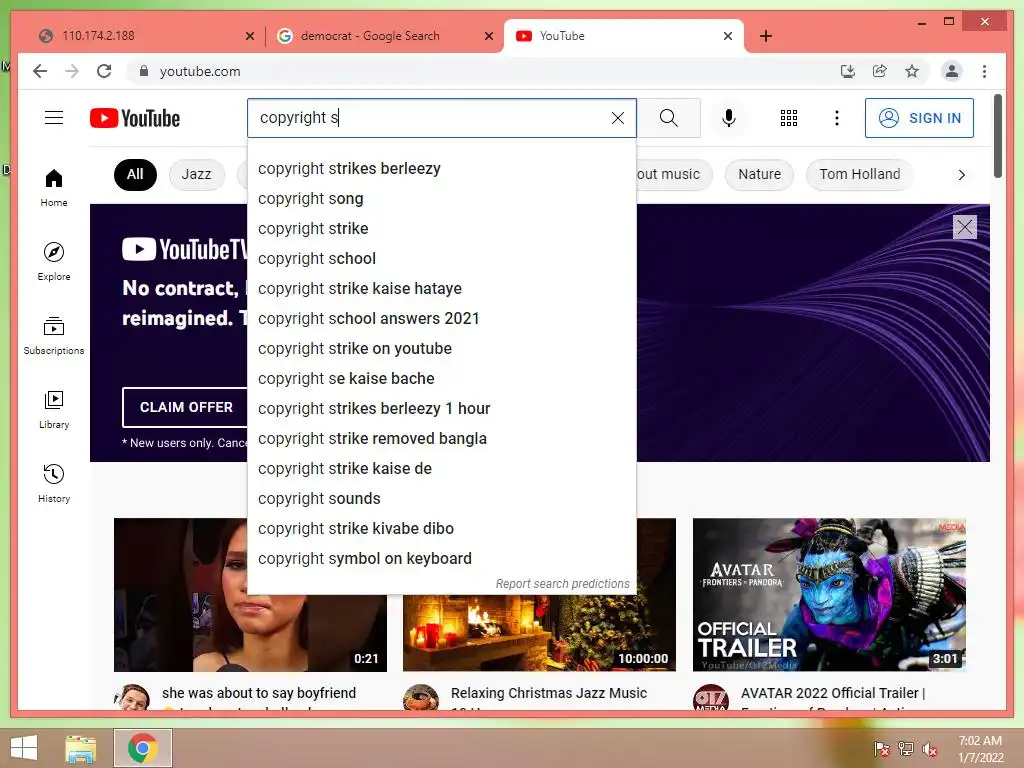
Task: Dismiss the YouTube TV banner ad
Action: pos(965,227)
